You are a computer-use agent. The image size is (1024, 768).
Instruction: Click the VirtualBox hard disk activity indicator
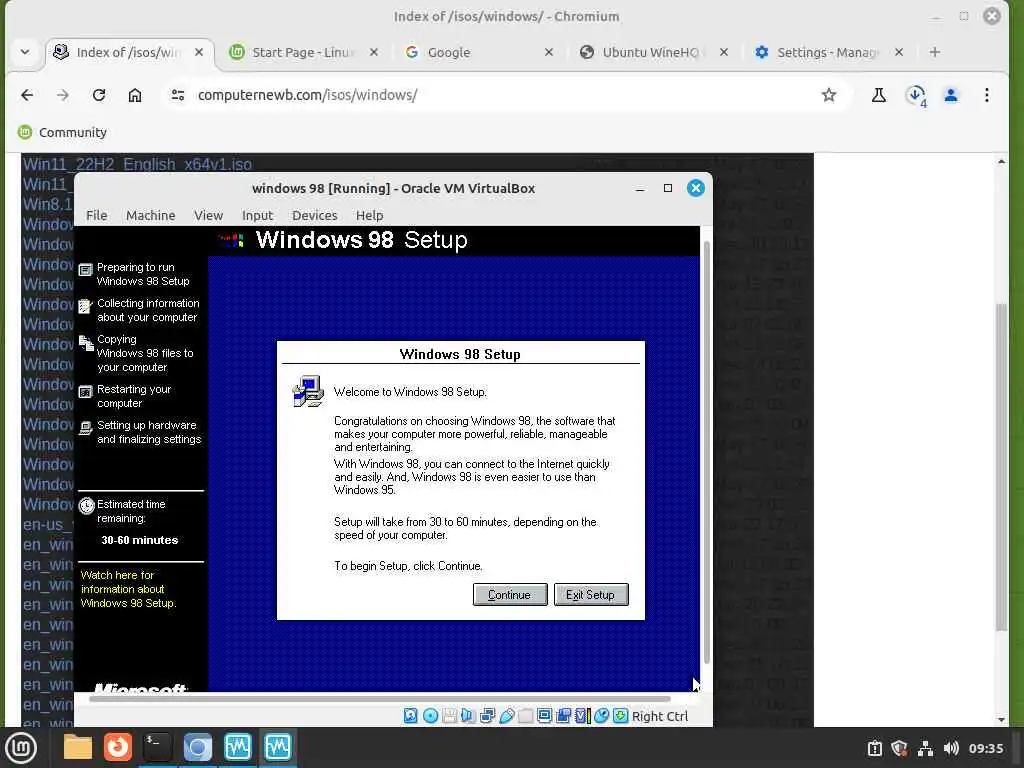coord(411,716)
